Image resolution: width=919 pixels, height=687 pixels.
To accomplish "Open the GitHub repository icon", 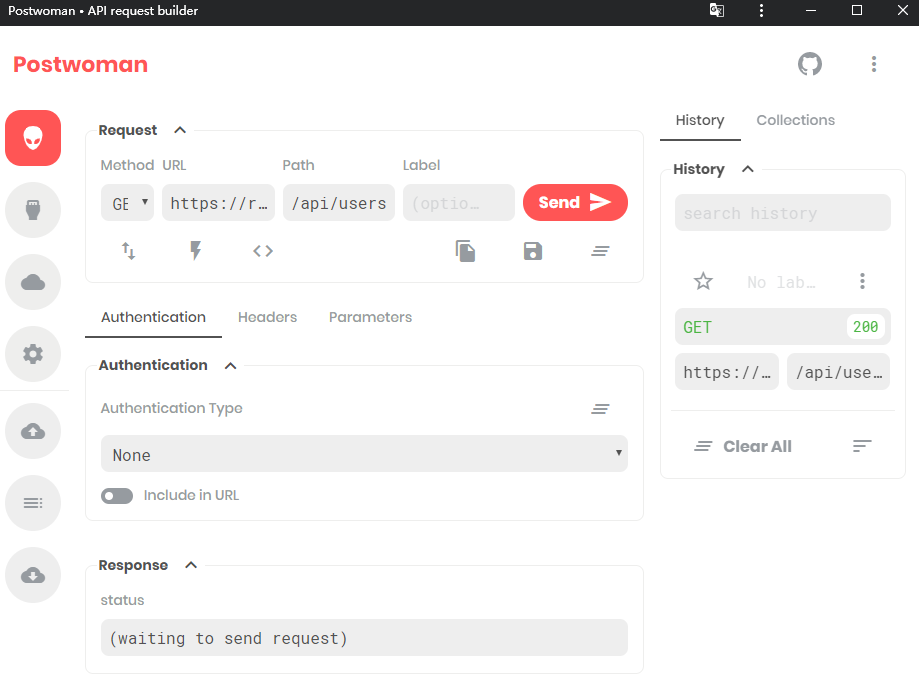I will click(x=809, y=64).
